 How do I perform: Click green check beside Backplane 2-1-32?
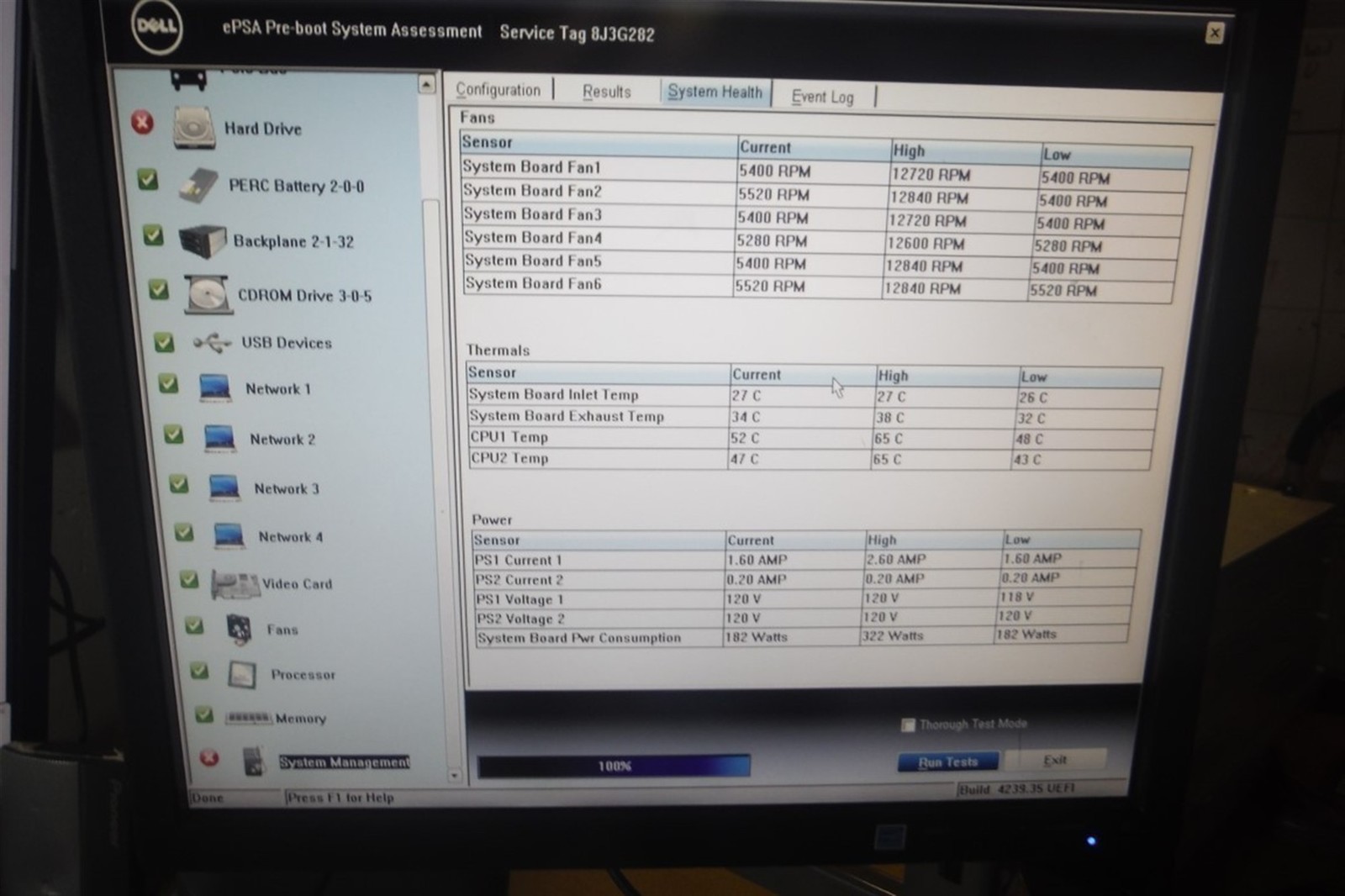tap(153, 235)
